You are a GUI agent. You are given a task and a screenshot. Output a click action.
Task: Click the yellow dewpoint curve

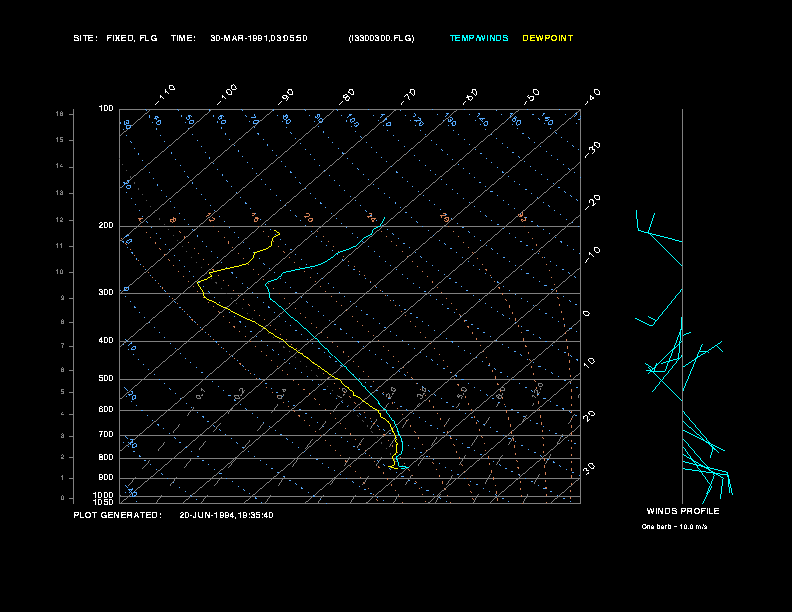click(x=283, y=341)
